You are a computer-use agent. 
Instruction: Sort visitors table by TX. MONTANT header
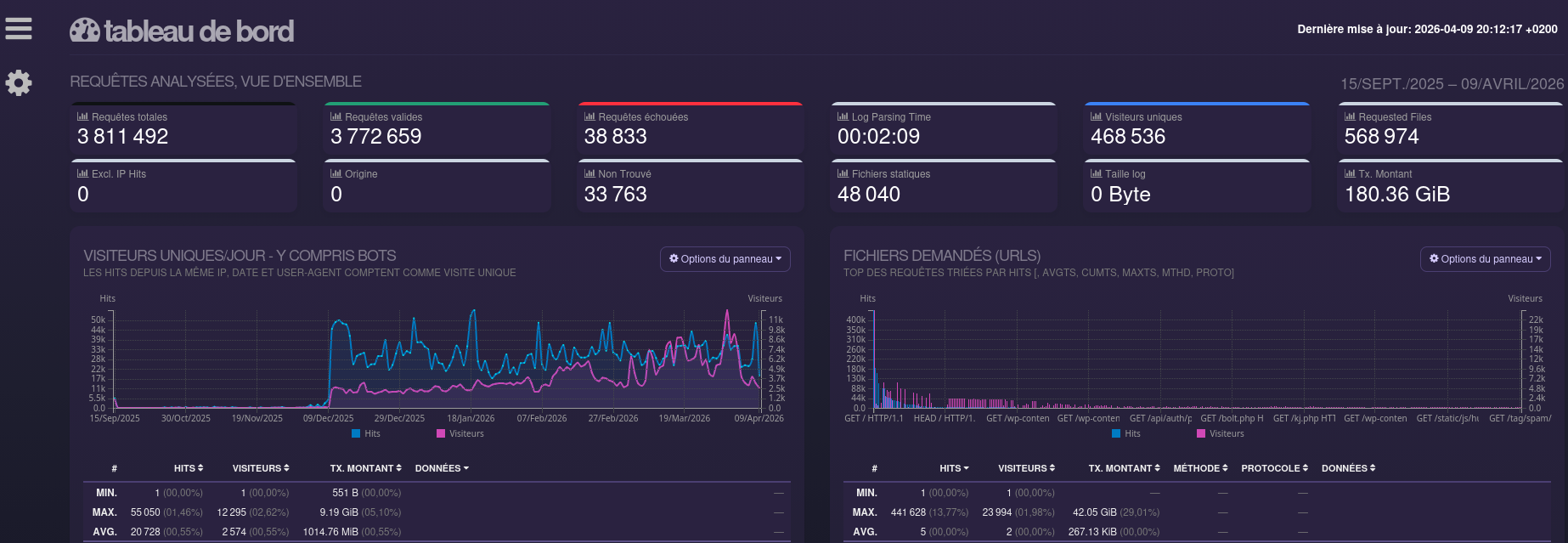coord(365,468)
